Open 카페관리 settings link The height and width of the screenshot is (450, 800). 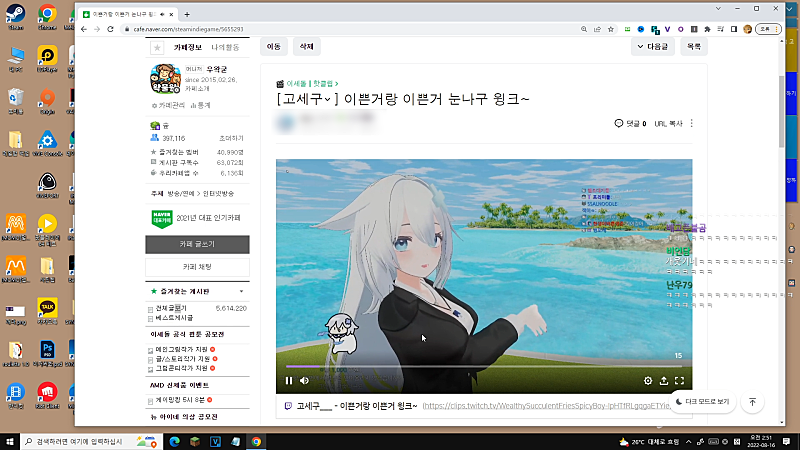pyautogui.click(x=168, y=105)
